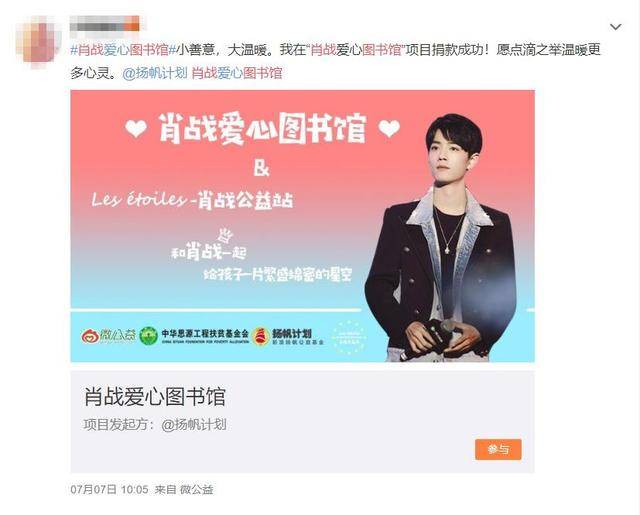This screenshot has width=640, height=515.
Task: Open the 07月07日 10:05 timestamp
Action: pyautogui.click(x=109, y=489)
